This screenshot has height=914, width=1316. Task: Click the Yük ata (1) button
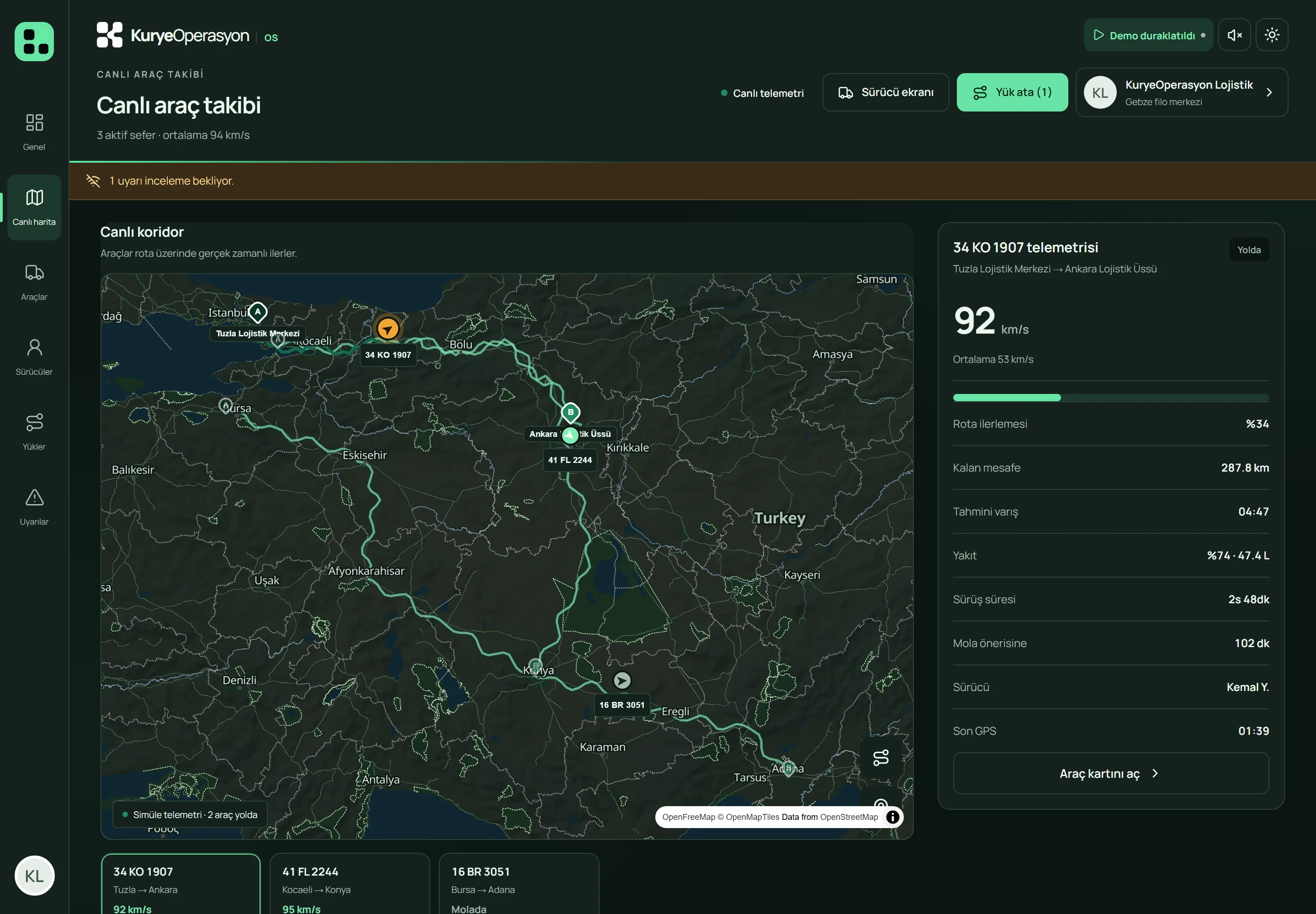1013,92
